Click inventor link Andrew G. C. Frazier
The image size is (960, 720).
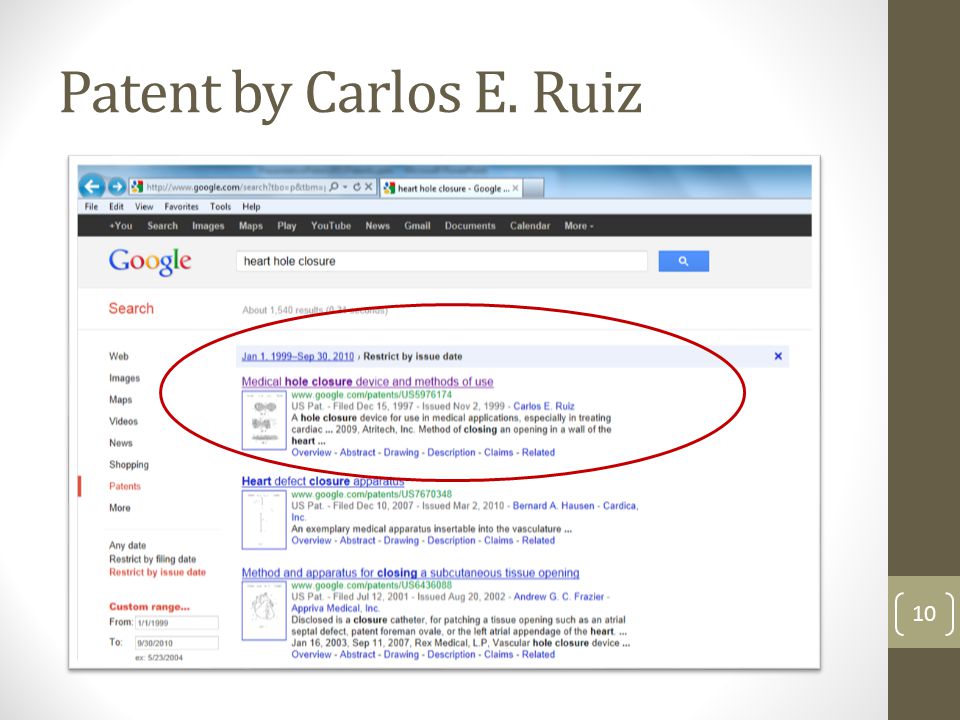click(x=558, y=596)
